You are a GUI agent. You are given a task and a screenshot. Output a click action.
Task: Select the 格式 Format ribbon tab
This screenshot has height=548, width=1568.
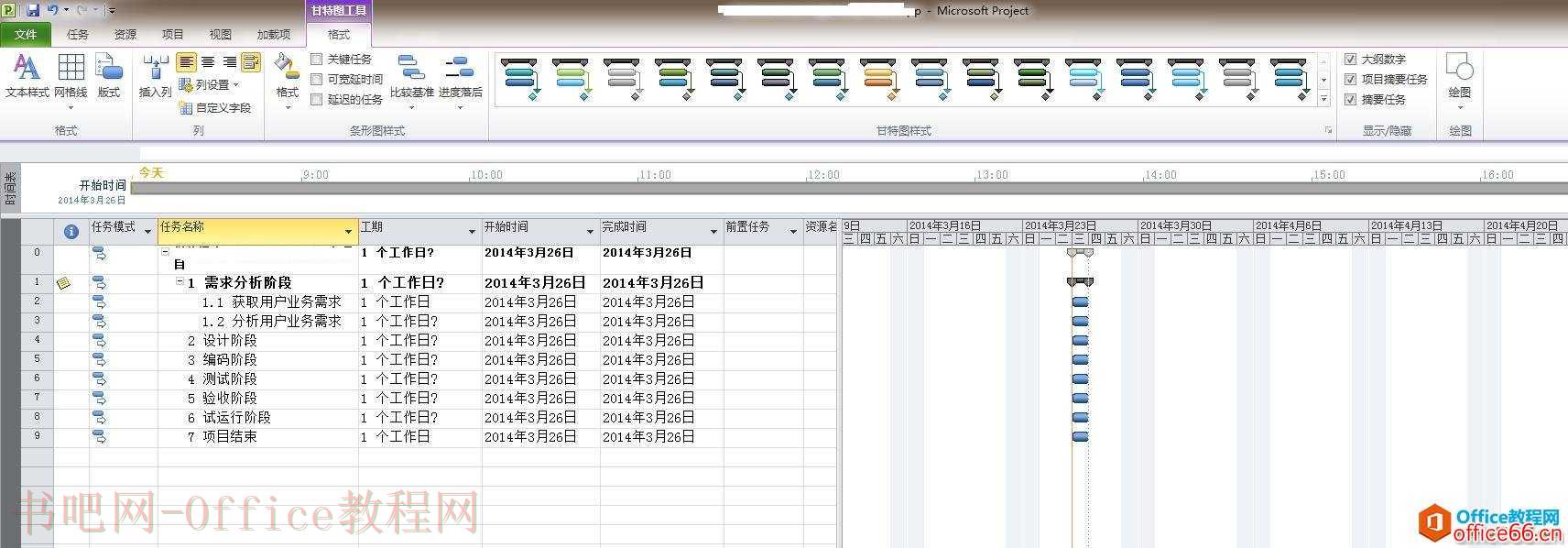(339, 34)
